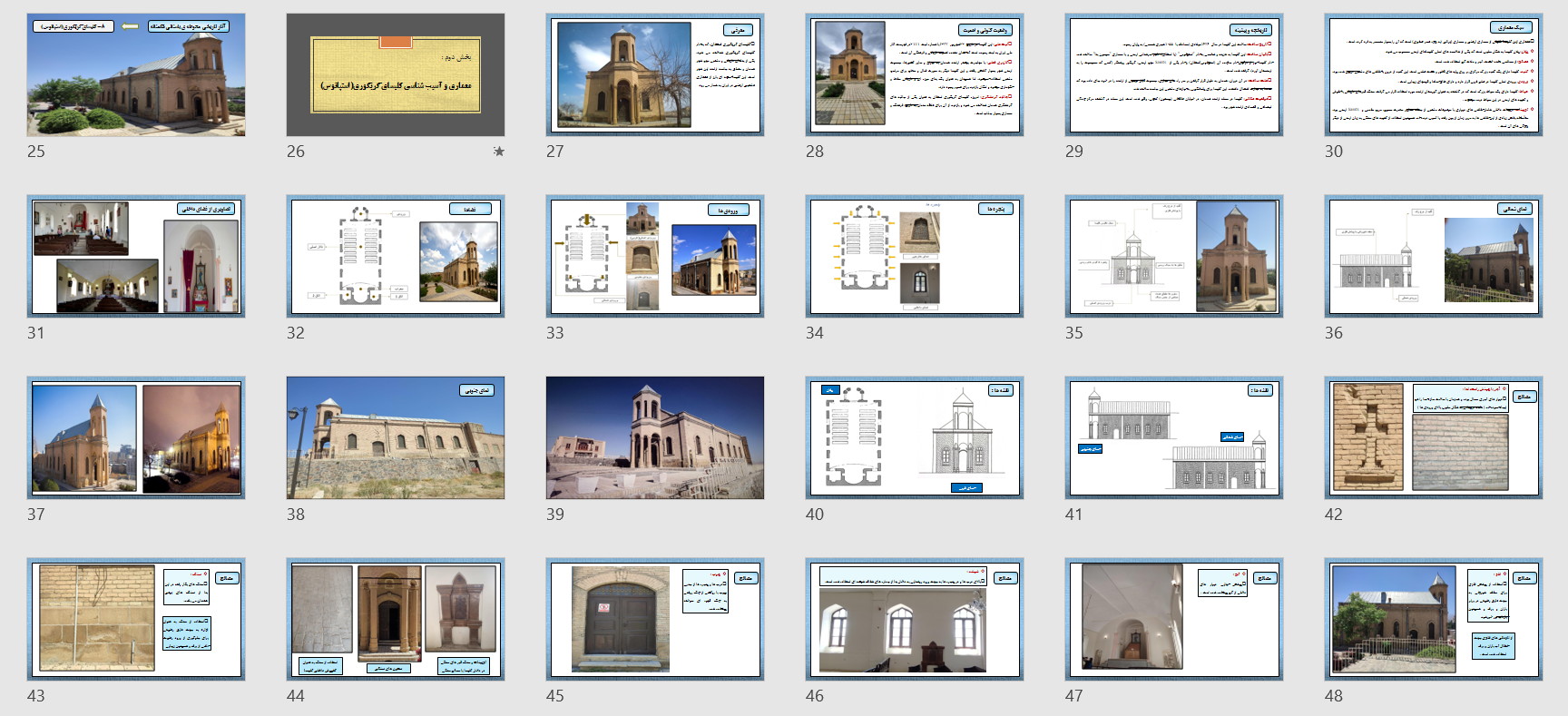Viewport: 1568px width, 716px height.
Task: Select slide 39 full-image church under blue sky
Action: (655, 438)
